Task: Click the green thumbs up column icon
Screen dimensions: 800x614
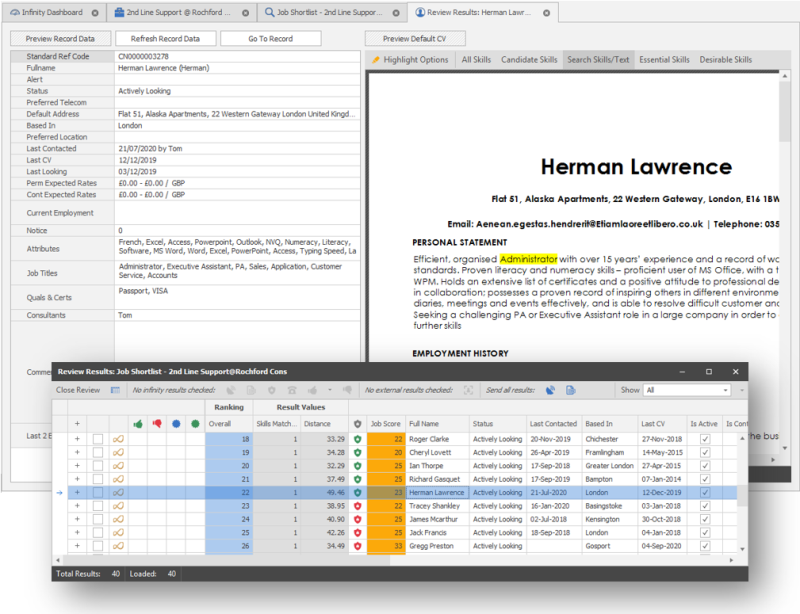Action: click(x=138, y=424)
